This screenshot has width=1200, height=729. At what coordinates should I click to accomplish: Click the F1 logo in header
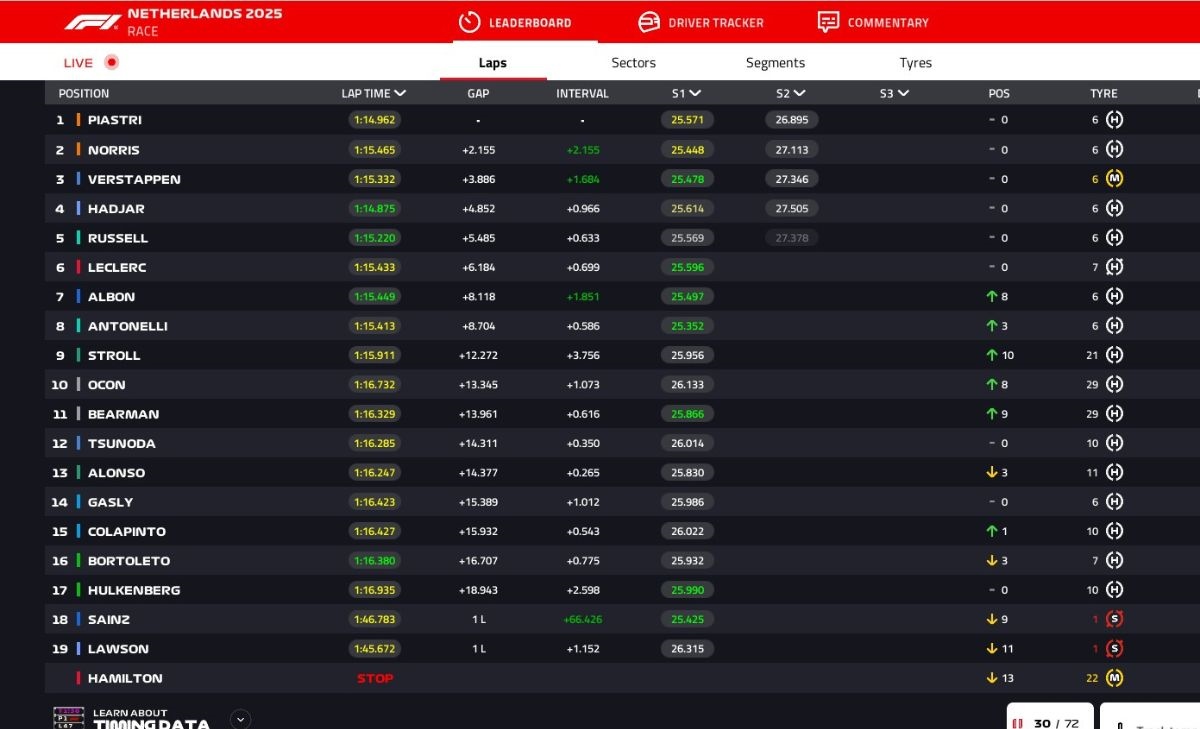coord(93,21)
